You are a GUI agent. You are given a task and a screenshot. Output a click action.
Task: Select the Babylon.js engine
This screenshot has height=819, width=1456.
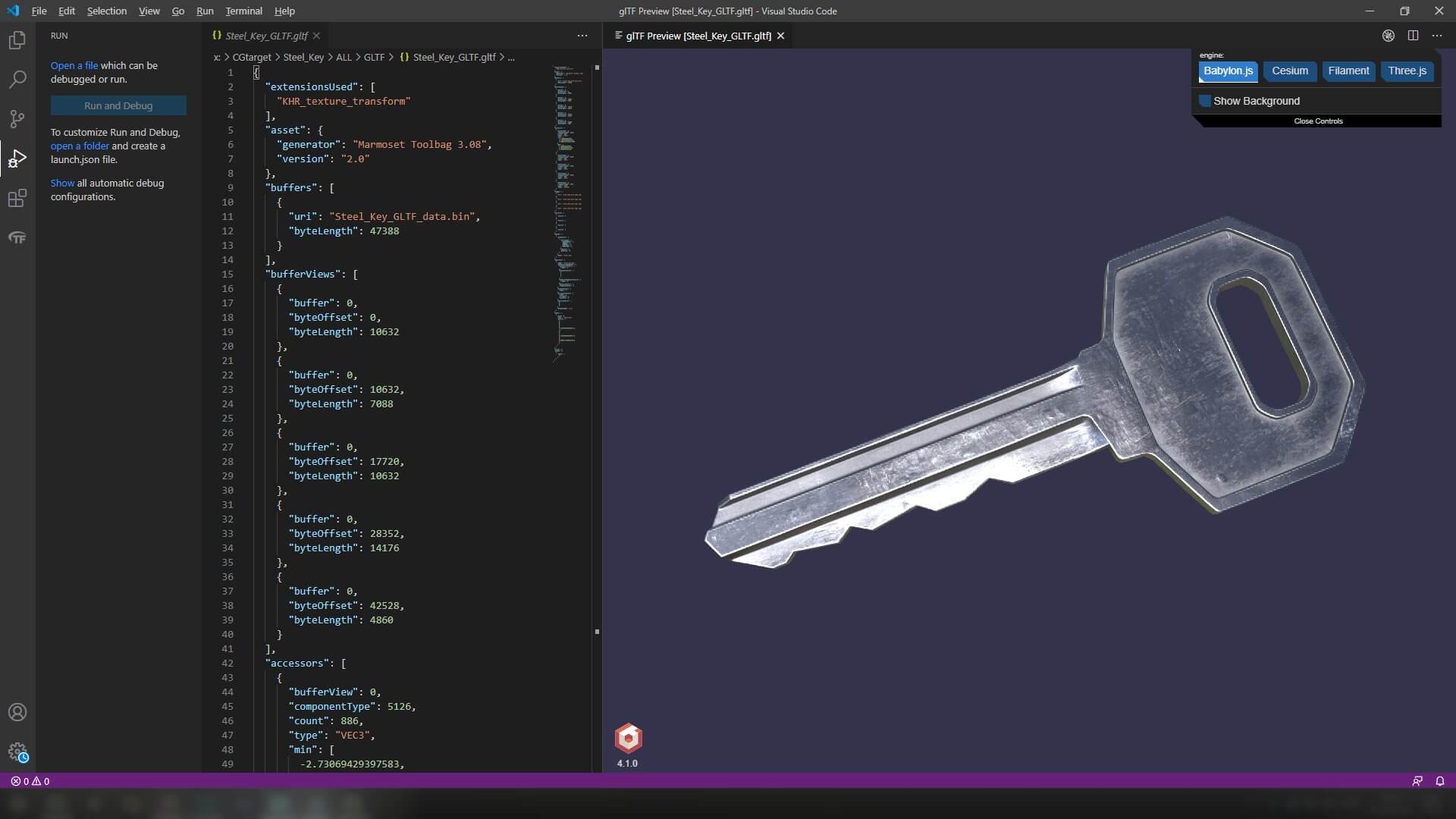point(1228,71)
